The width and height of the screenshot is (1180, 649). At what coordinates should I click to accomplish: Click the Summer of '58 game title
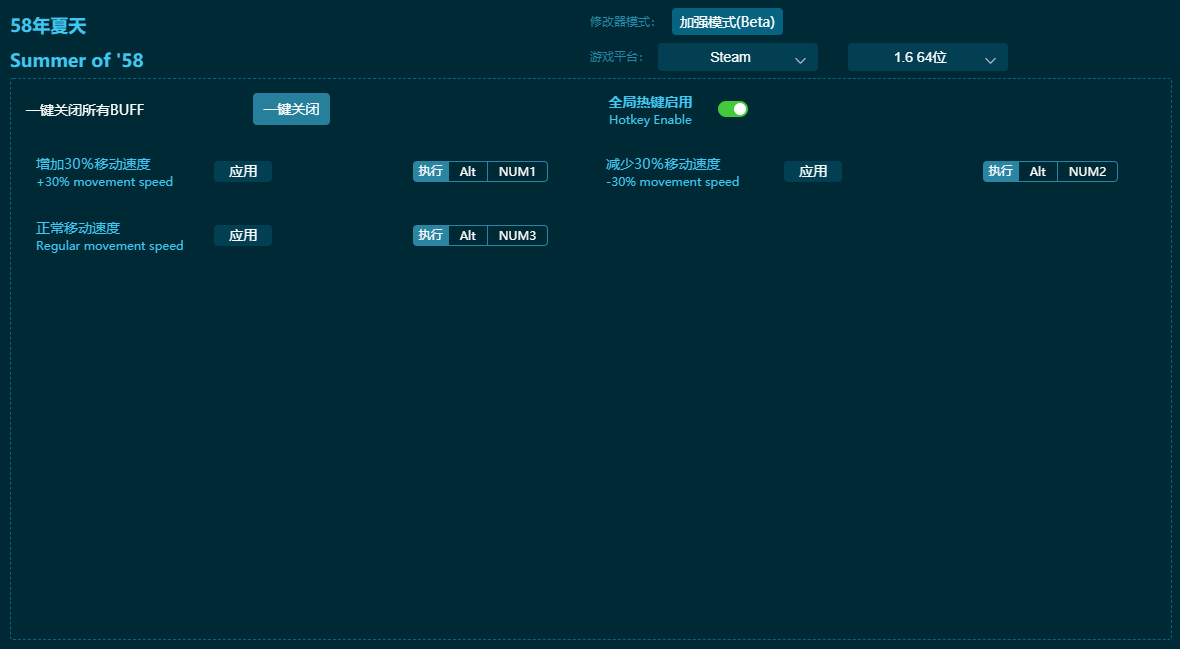(77, 61)
